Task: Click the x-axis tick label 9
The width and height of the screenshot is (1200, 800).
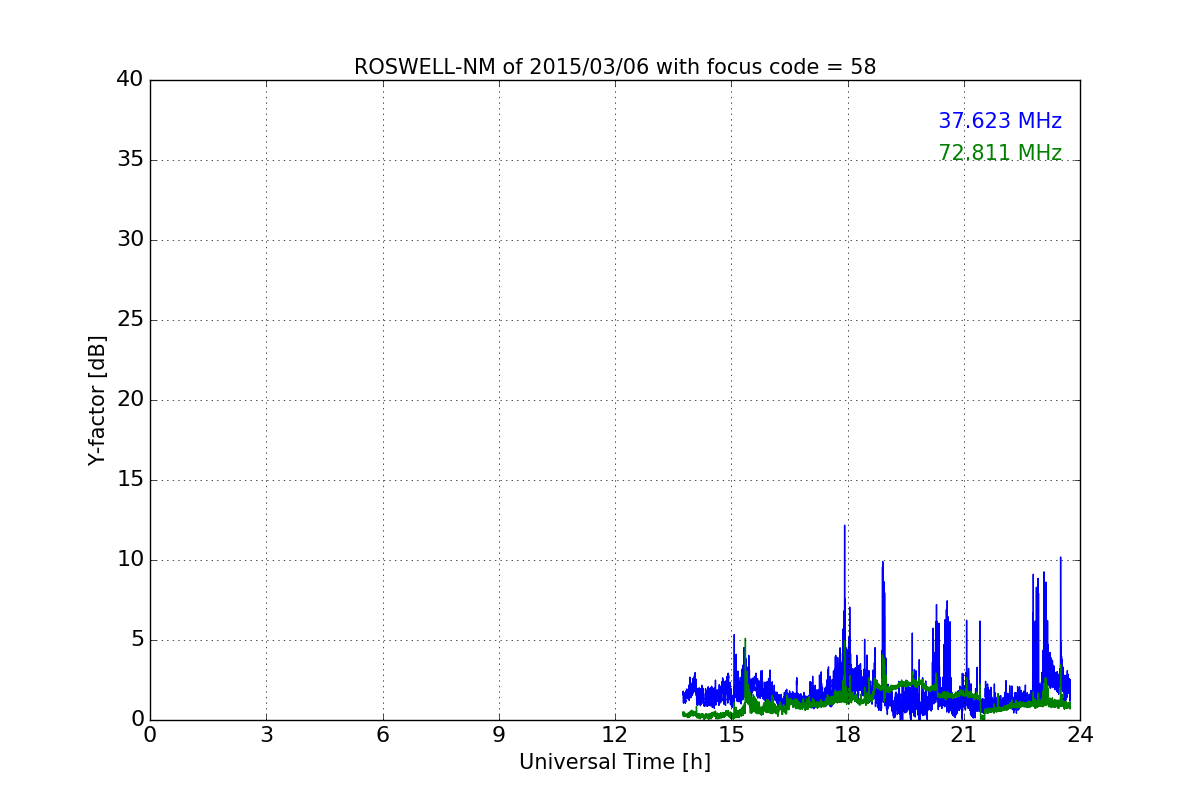Action: tap(499, 735)
